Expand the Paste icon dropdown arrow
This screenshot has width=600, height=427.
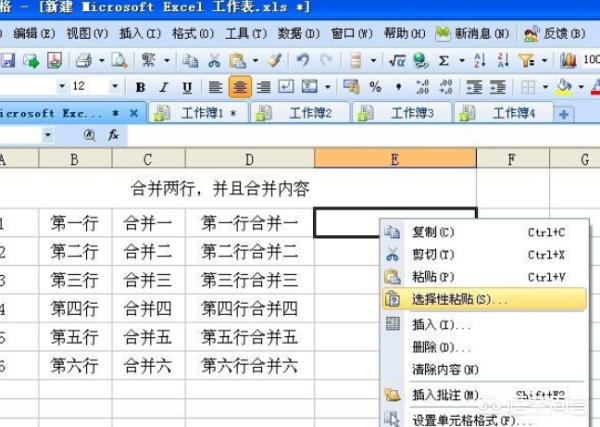coord(255,60)
